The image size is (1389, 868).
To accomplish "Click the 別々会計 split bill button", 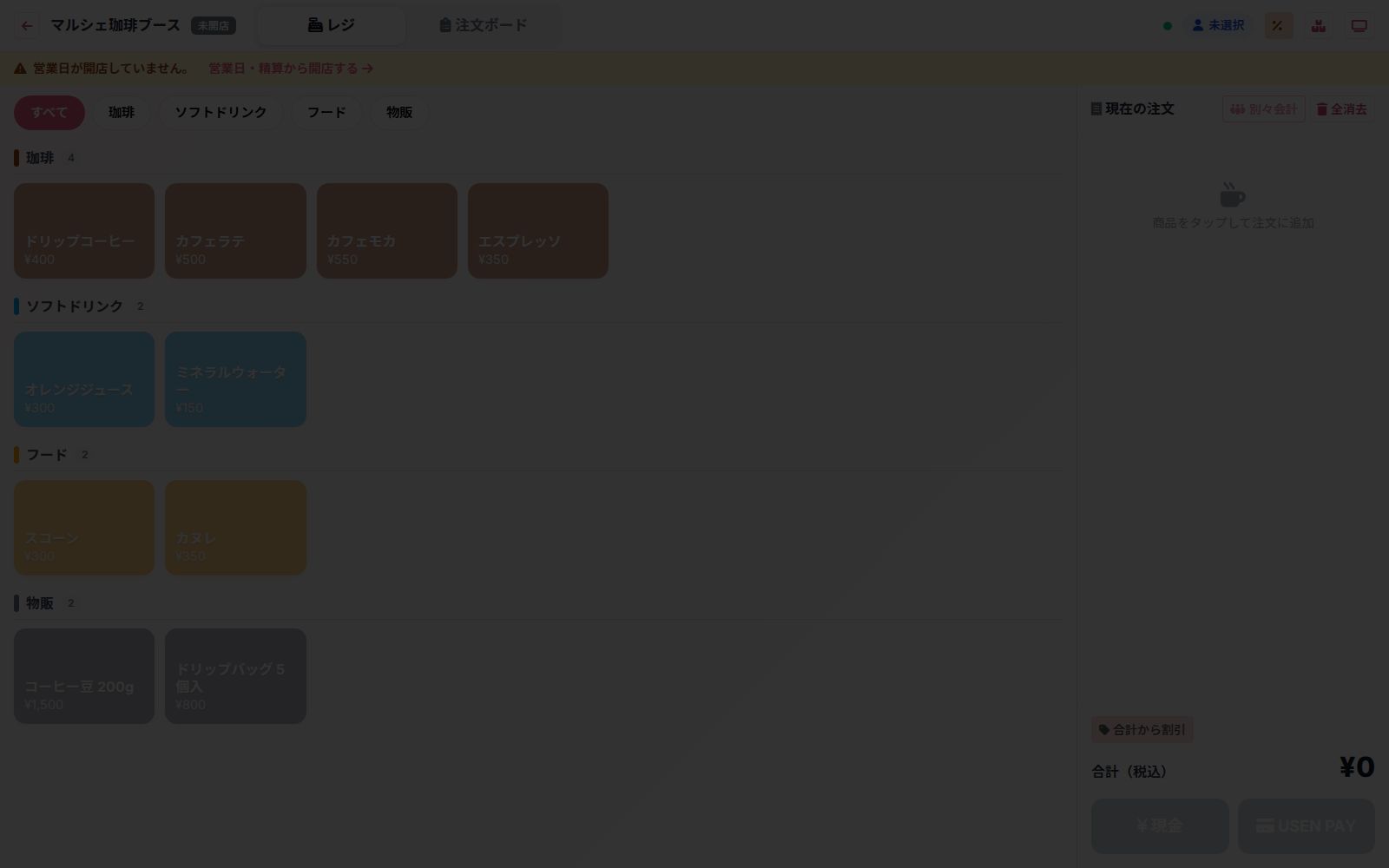I will (x=1264, y=109).
